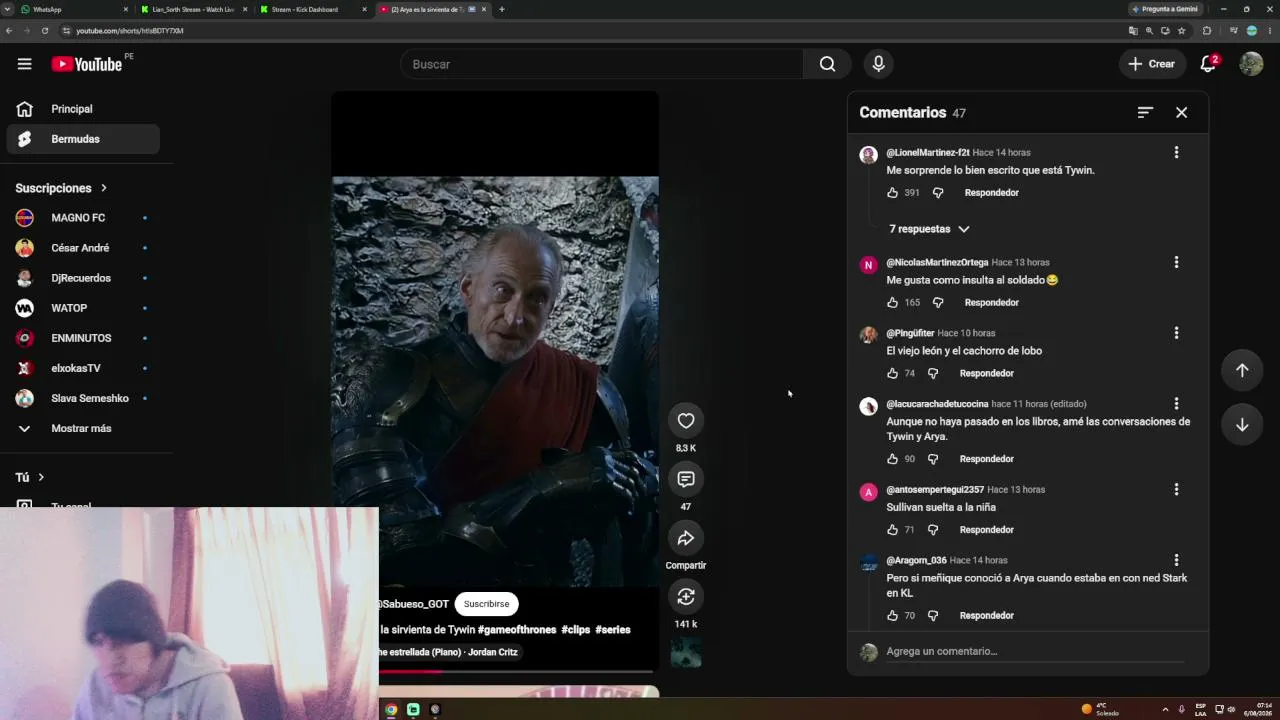Open the César André subscription channel

point(82,248)
